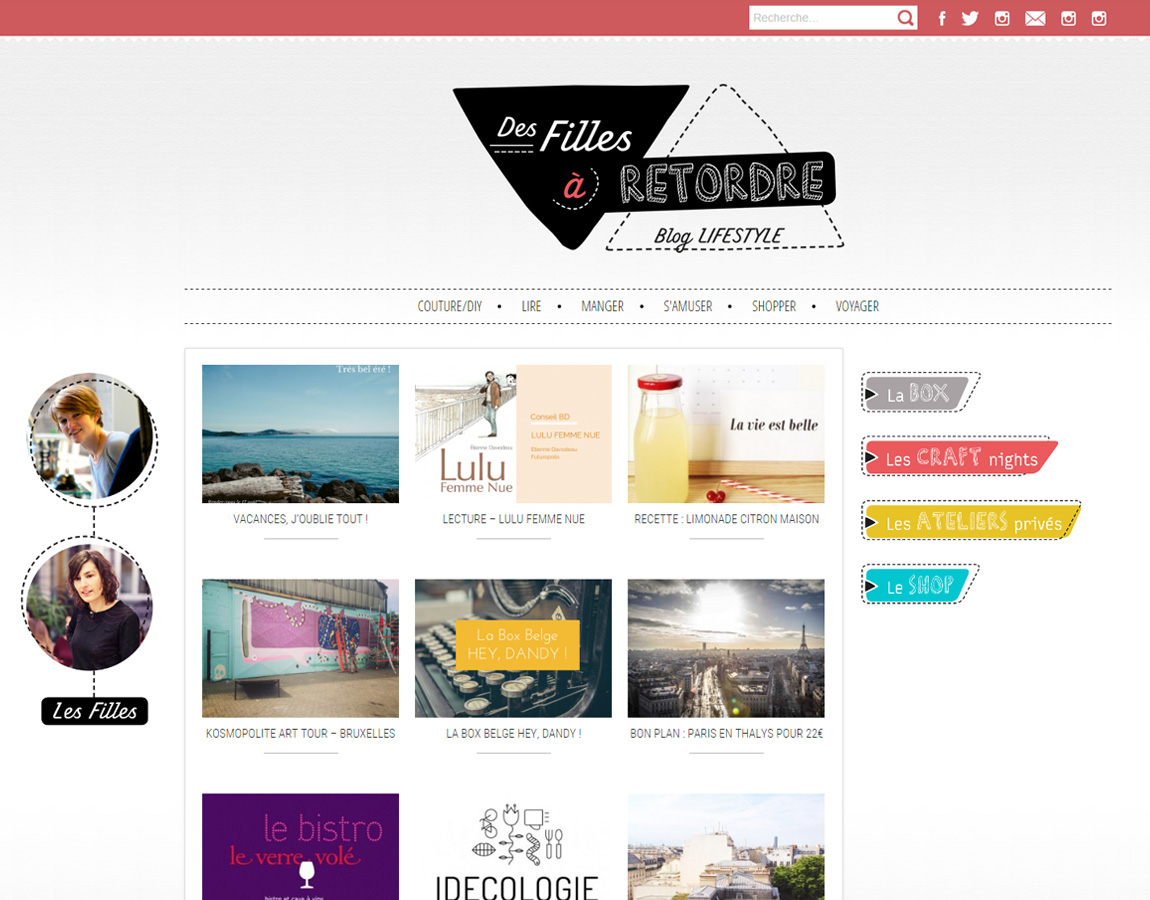Select VOYAGER in the navigation bar
The width and height of the screenshot is (1150, 900).
click(x=857, y=306)
